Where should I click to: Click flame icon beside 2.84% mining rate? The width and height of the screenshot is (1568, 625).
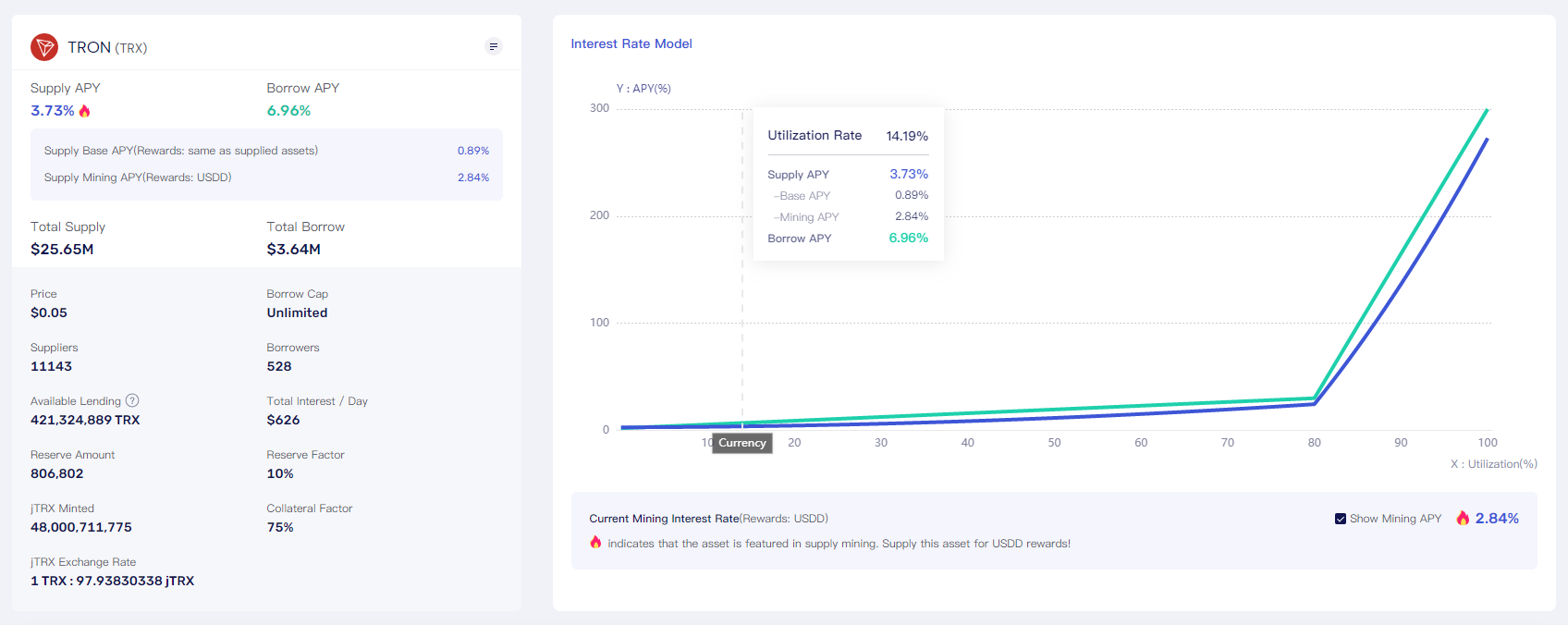pyautogui.click(x=1463, y=518)
